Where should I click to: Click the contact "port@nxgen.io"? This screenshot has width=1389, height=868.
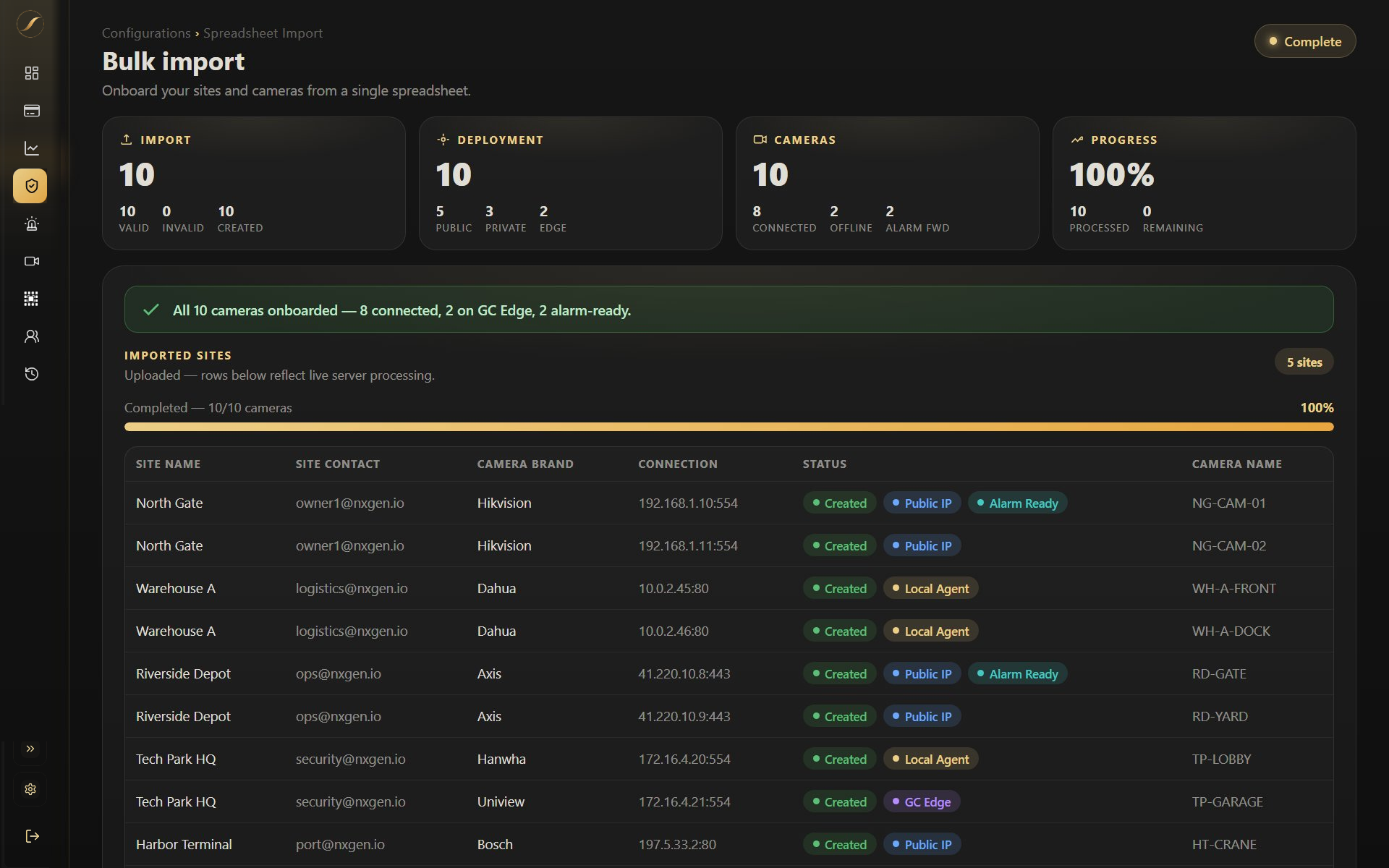coord(340,844)
